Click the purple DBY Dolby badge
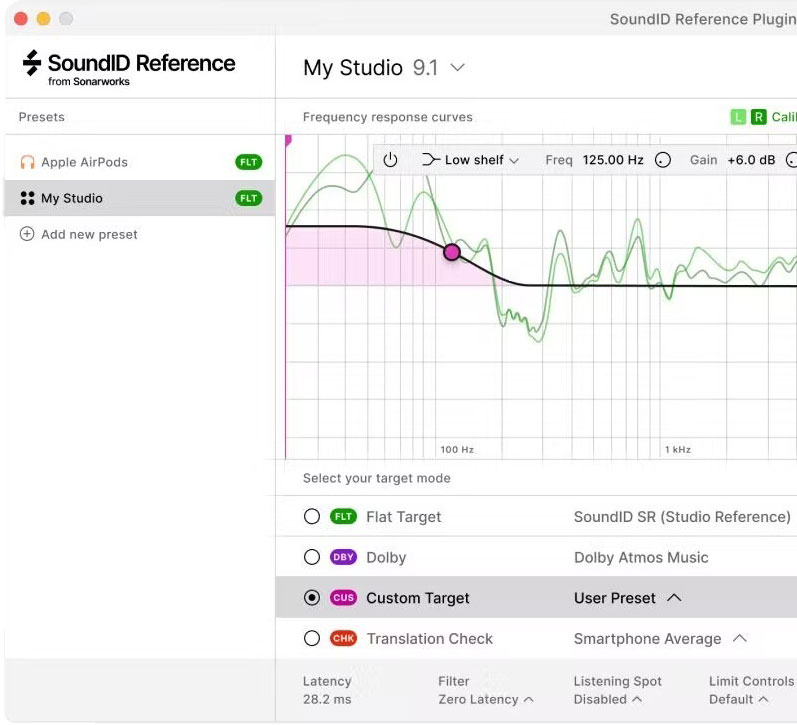The width and height of the screenshot is (797, 725). tap(344, 557)
